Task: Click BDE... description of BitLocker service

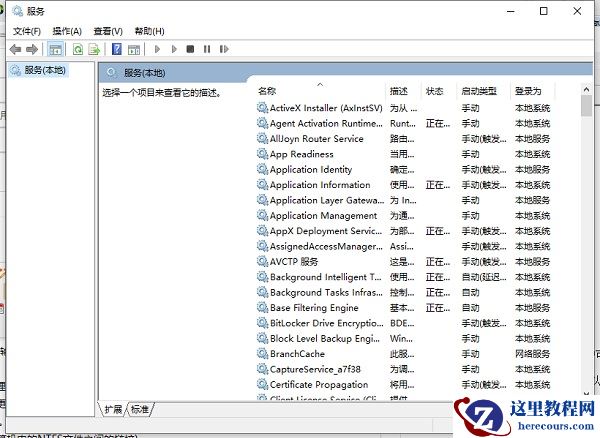Action: pos(402,323)
